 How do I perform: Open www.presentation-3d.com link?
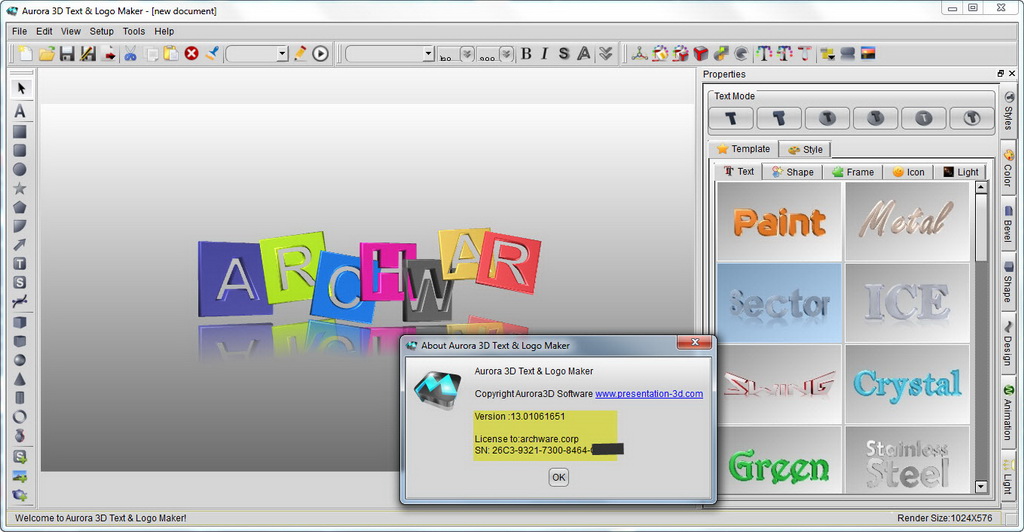[649, 394]
